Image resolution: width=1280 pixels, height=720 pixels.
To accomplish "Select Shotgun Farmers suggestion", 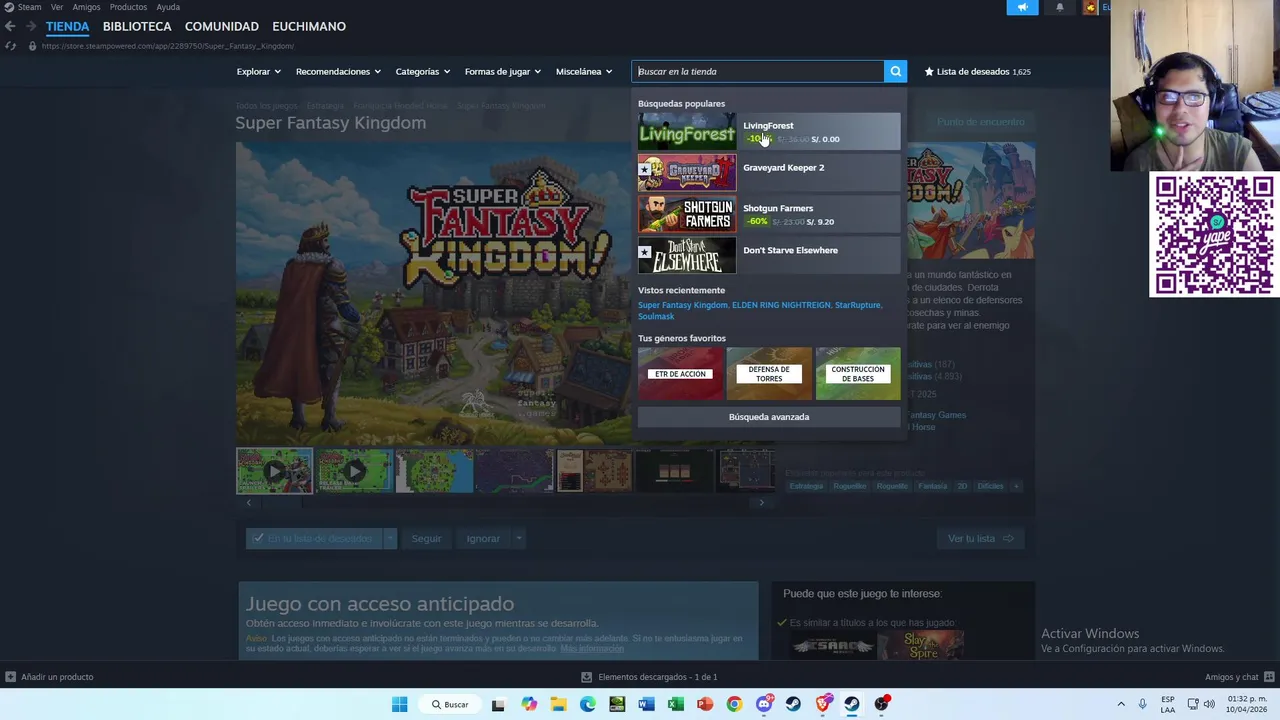I will (769, 214).
